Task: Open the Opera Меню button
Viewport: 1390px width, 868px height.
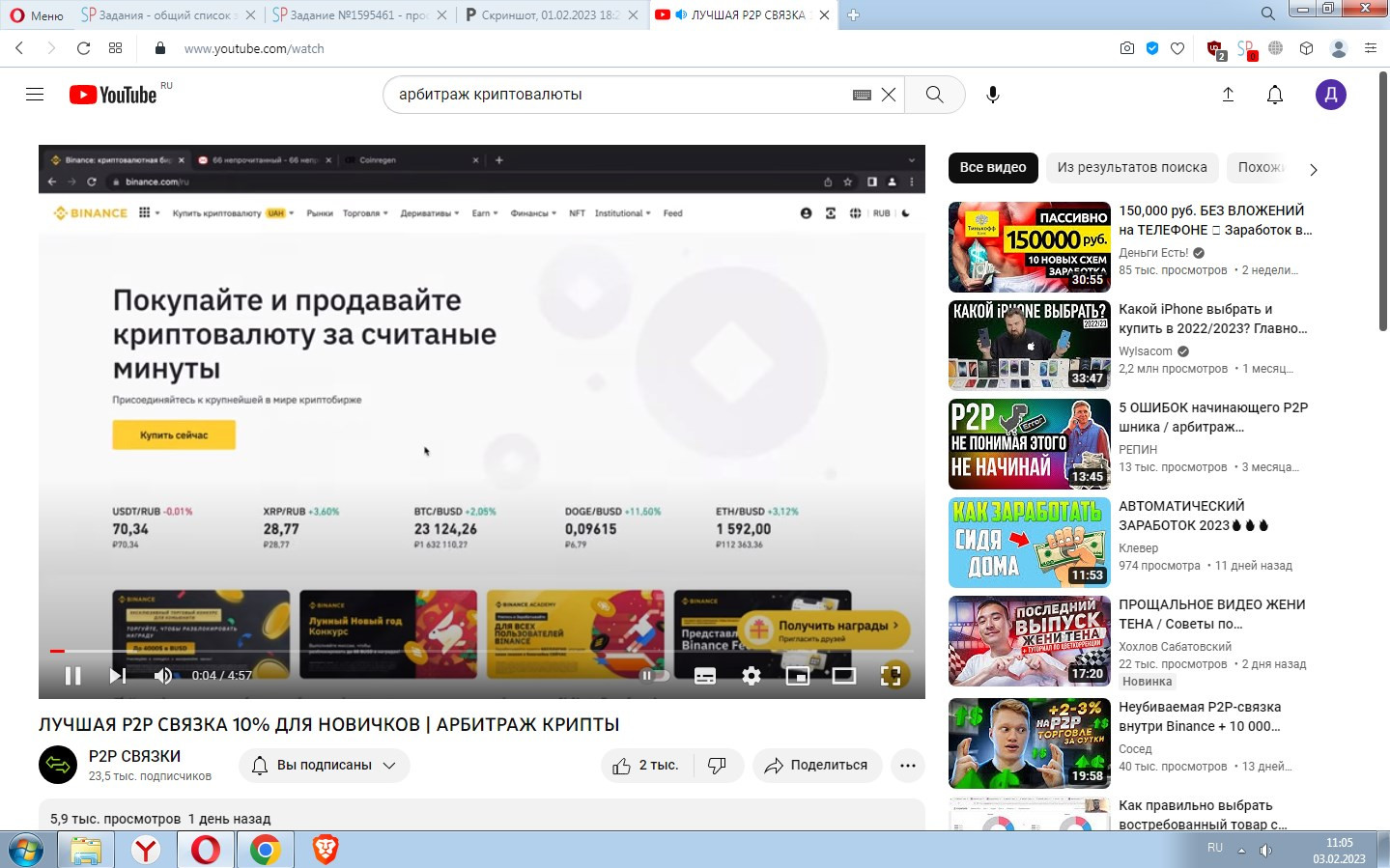Action: click(x=37, y=14)
